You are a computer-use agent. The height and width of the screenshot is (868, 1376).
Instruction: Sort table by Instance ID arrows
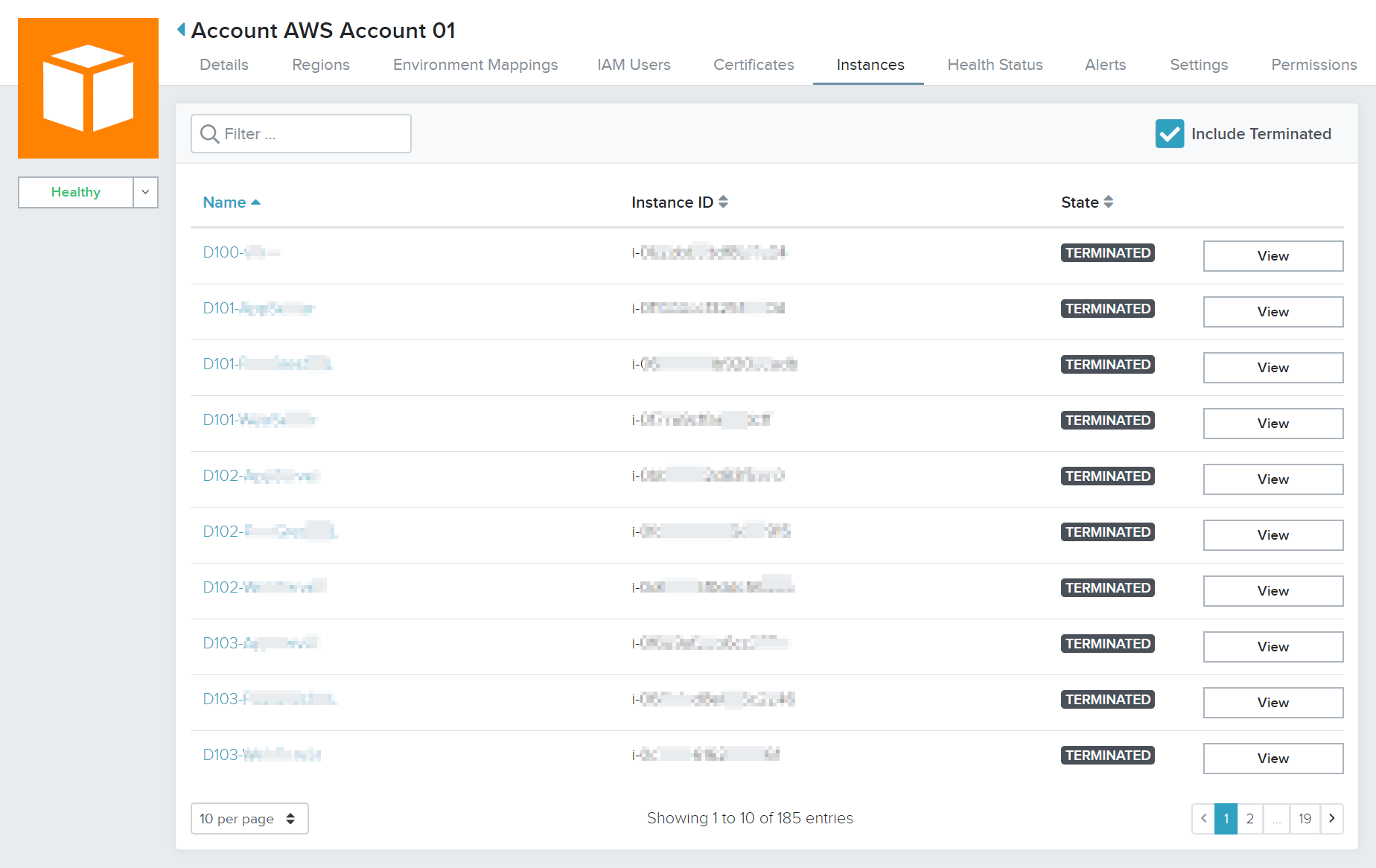pyautogui.click(x=723, y=202)
